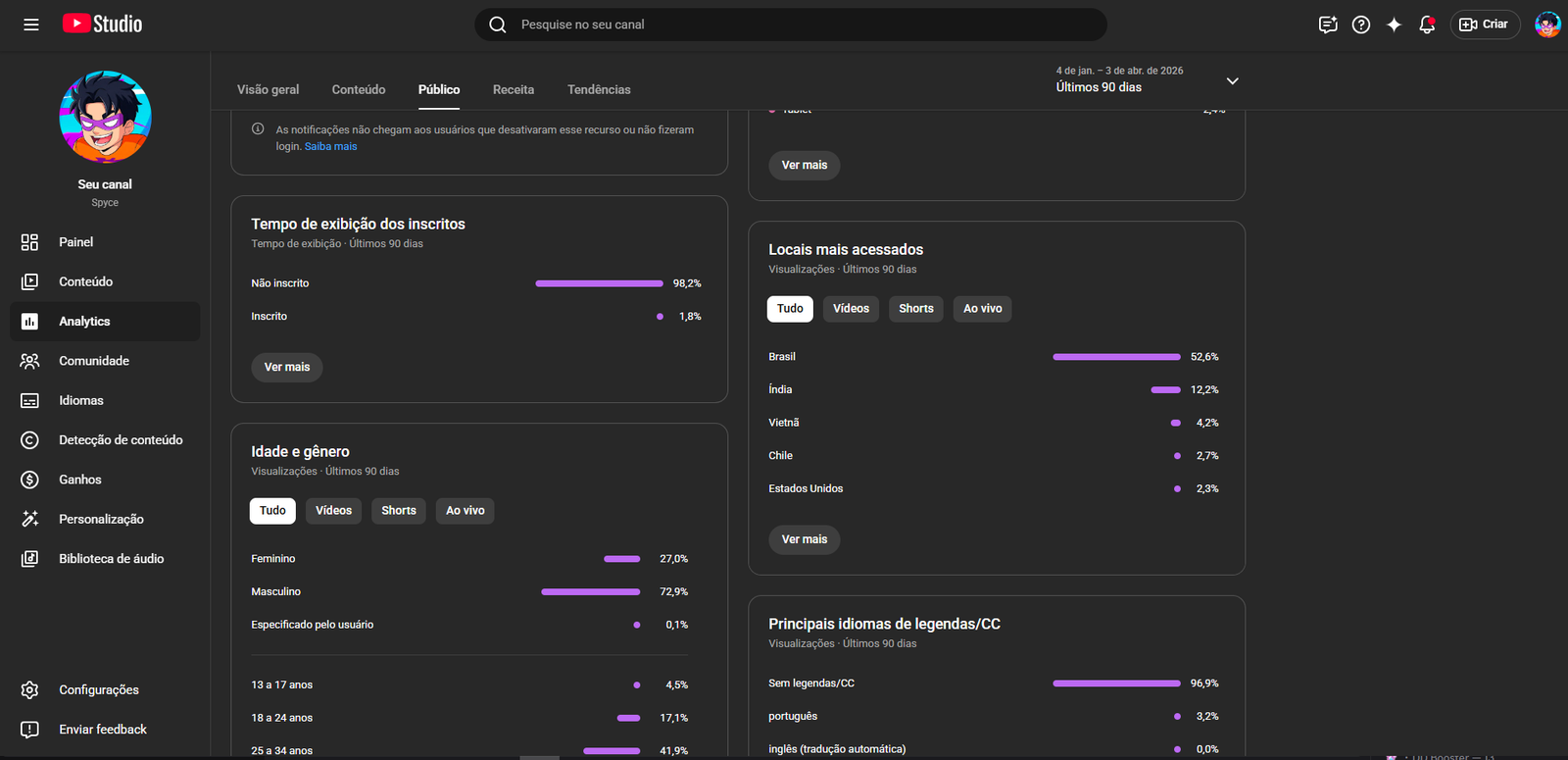Go to Biblioteca de áudio
This screenshot has width=1568, height=760.
coord(111,559)
